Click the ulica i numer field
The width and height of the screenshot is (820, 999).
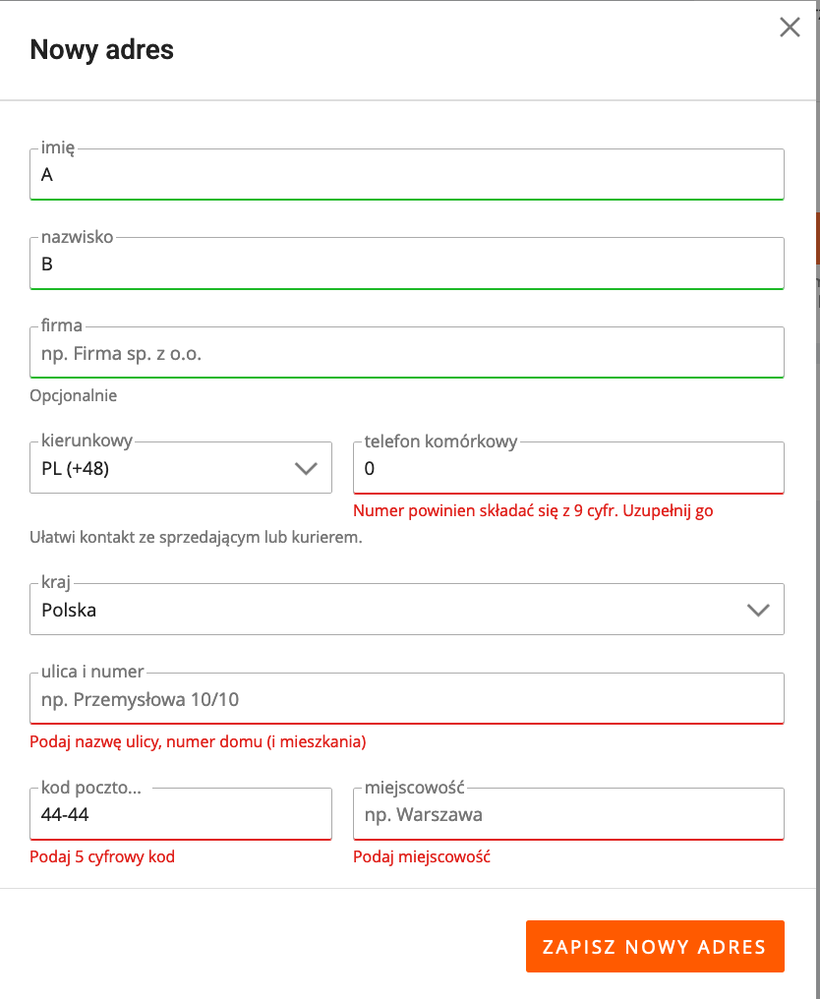(406, 699)
